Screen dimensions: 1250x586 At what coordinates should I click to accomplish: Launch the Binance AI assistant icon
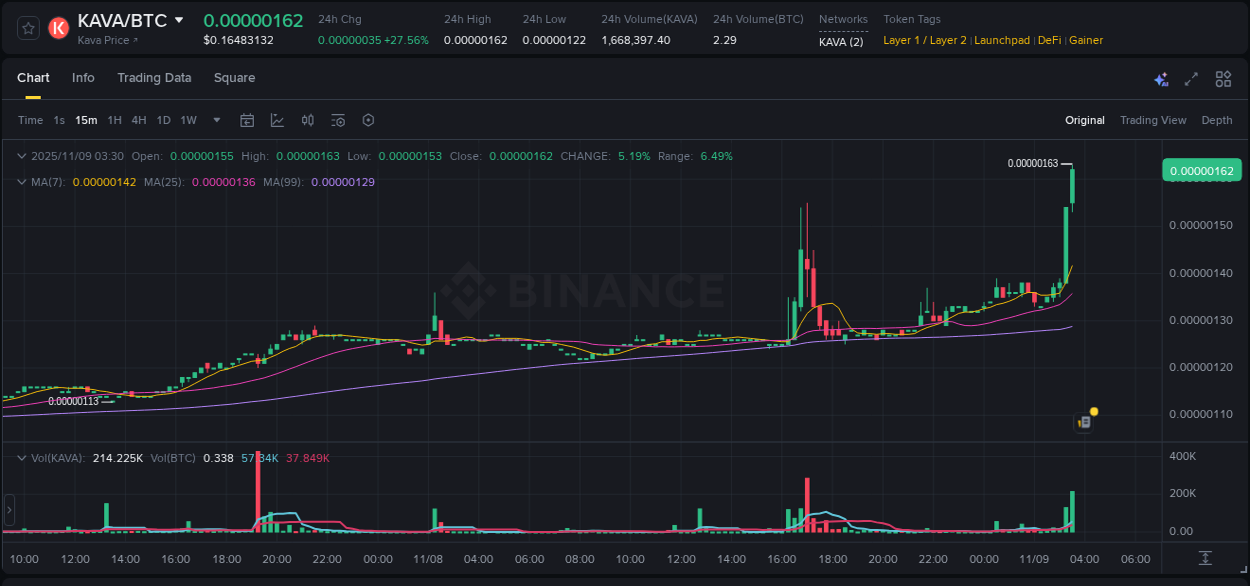click(x=1161, y=78)
